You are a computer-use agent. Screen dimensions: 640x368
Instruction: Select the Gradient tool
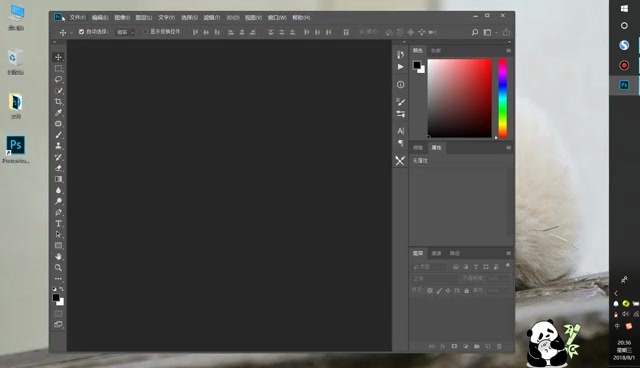tap(58, 179)
